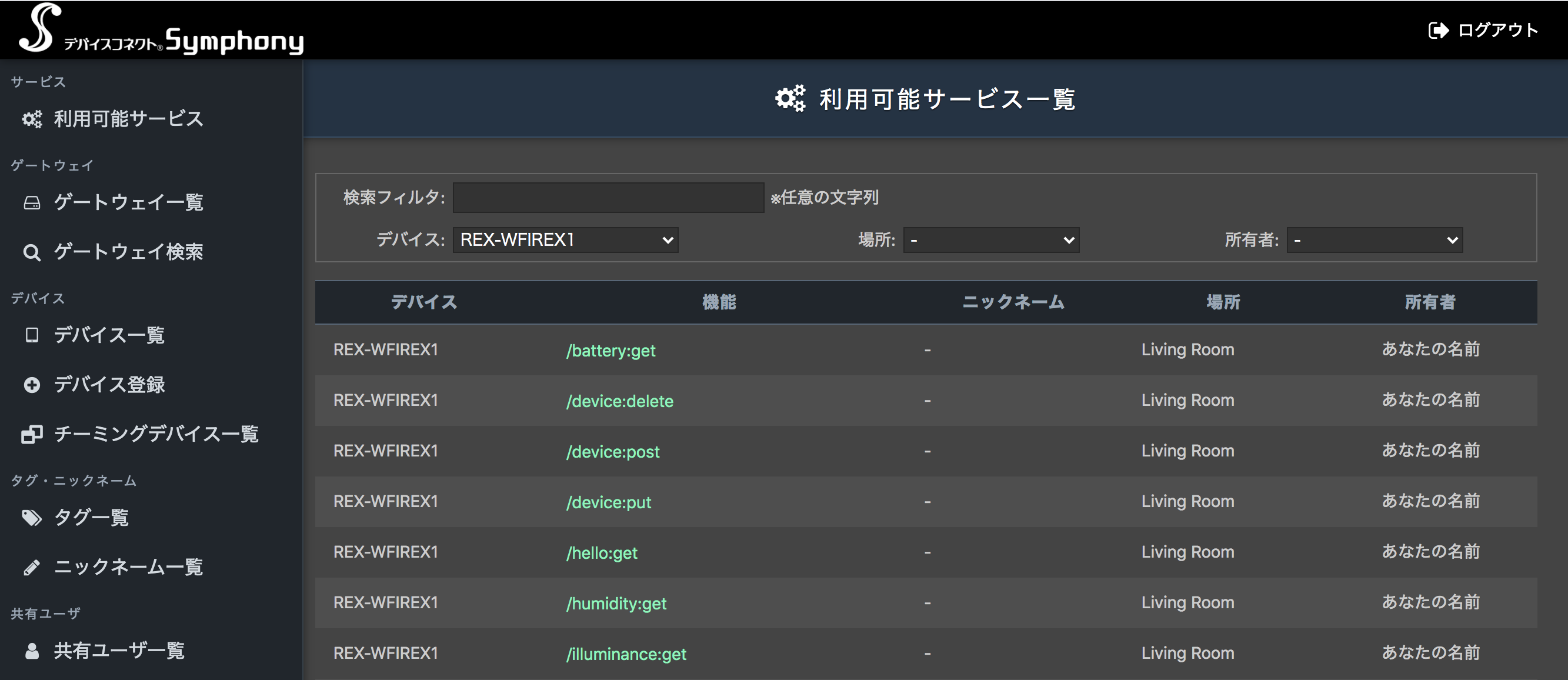The image size is (1568, 680).
Task: Click the デバイス column header
Action: coord(423,302)
